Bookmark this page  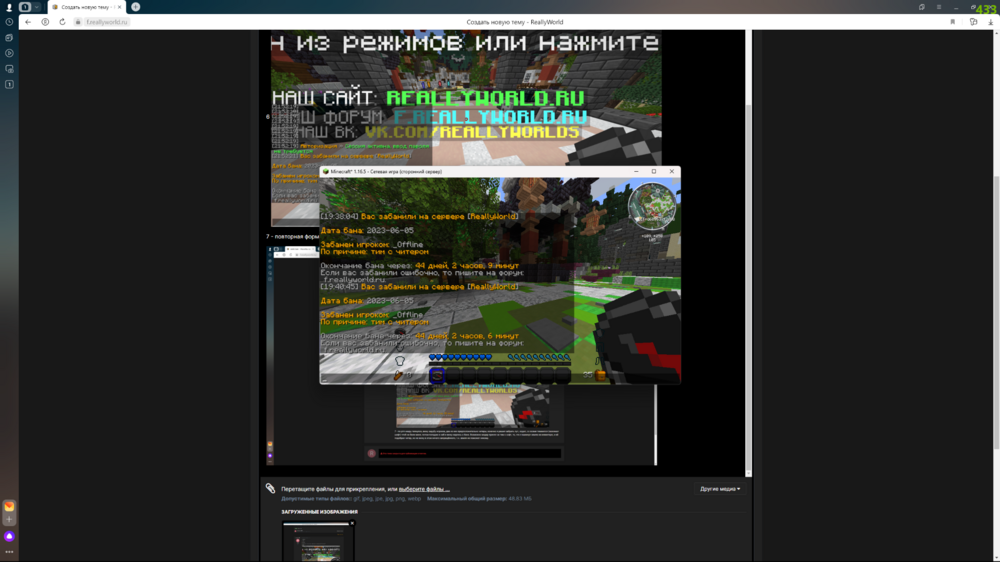953,22
